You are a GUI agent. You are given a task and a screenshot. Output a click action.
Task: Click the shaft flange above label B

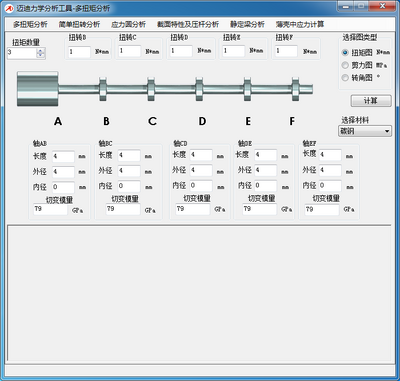(x=103, y=89)
